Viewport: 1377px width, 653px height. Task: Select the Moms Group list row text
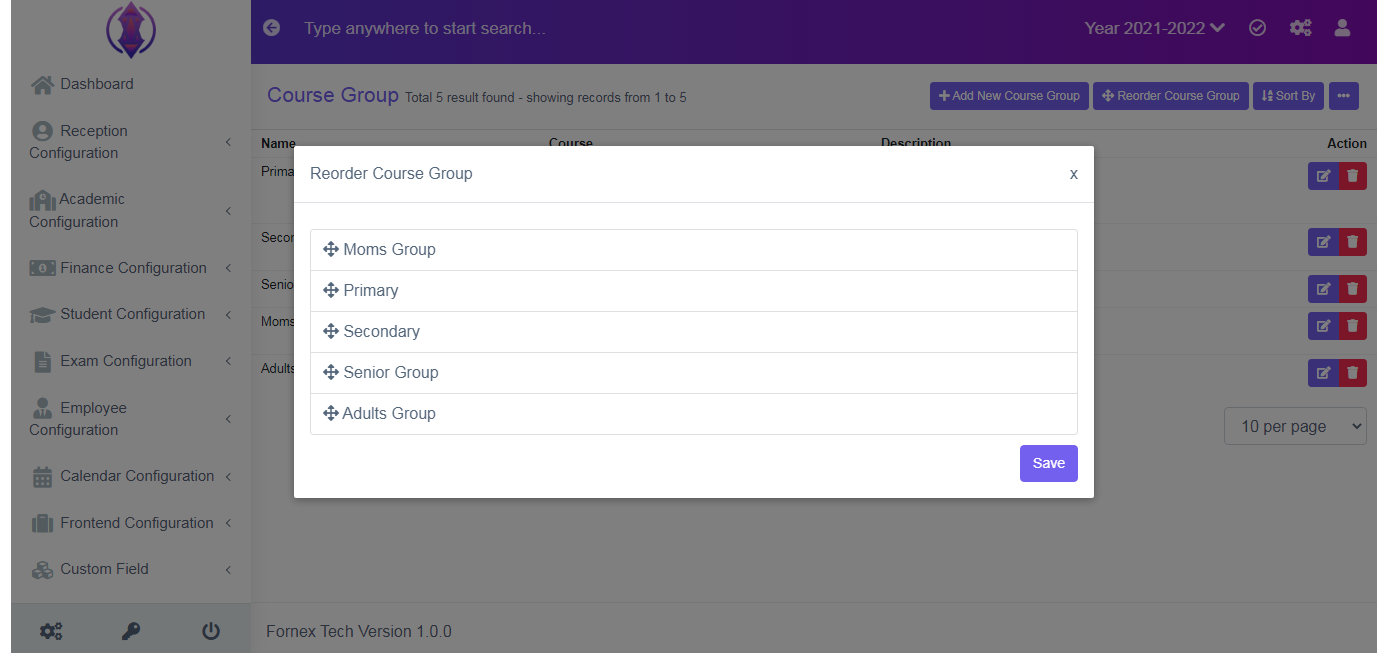(389, 250)
